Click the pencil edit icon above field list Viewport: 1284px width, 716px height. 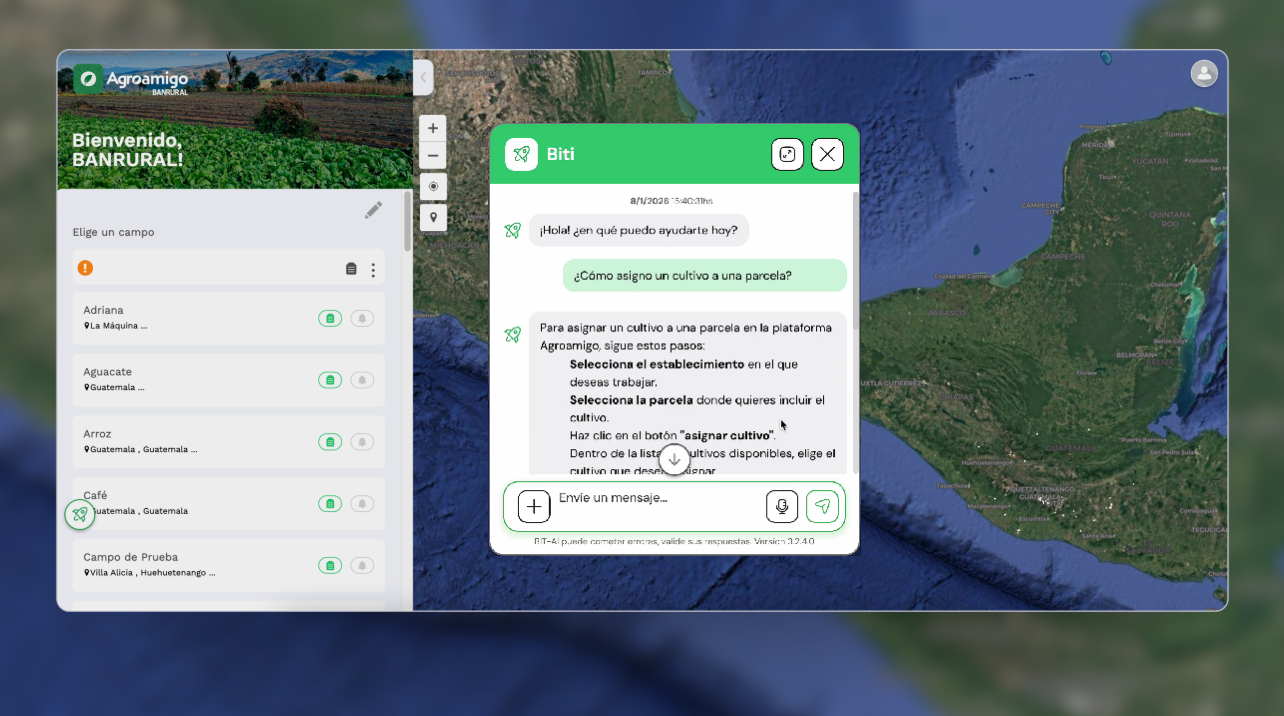tap(373, 210)
